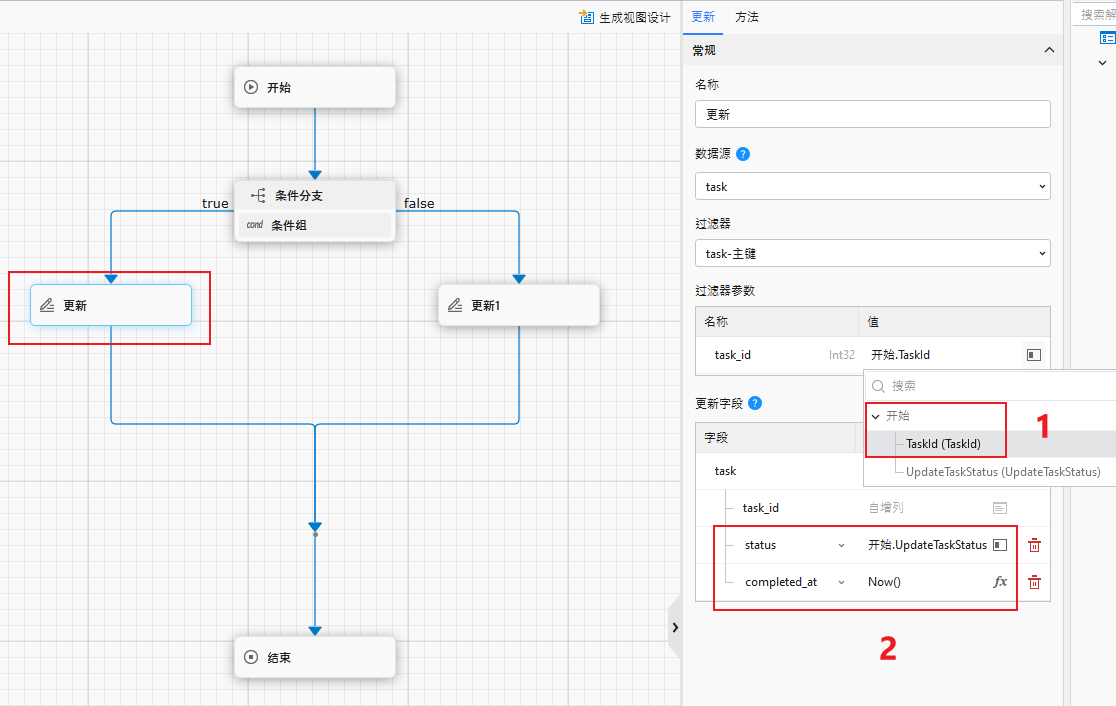This screenshot has height=706, width=1116.
Task: Collapse the 常规 section chevron
Action: 1049,50
